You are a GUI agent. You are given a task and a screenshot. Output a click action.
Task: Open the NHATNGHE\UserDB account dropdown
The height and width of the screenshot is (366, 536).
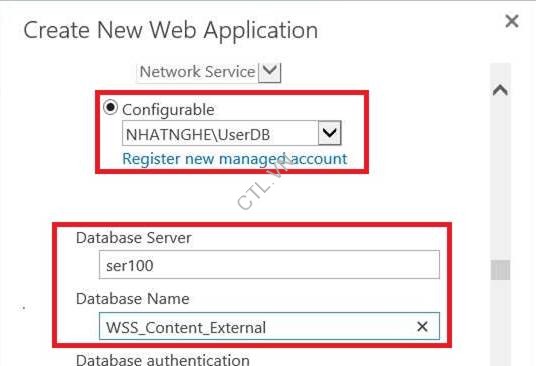tap(330, 133)
